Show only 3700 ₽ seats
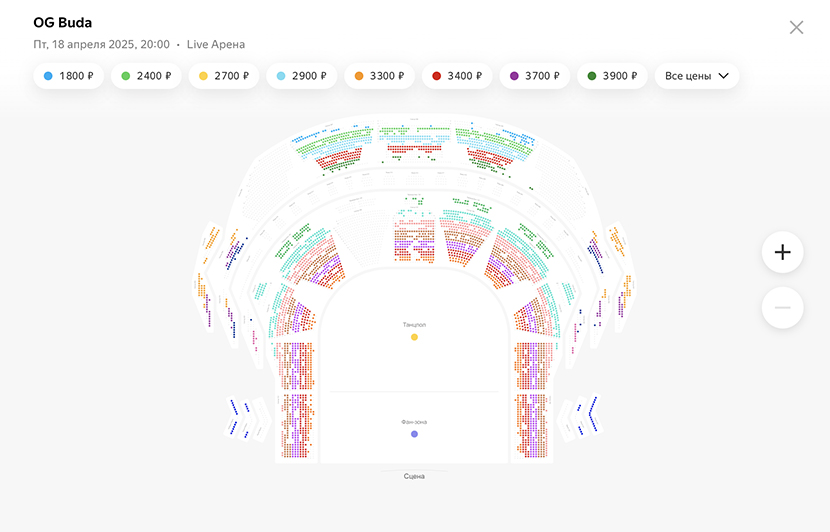 pyautogui.click(x=535, y=76)
